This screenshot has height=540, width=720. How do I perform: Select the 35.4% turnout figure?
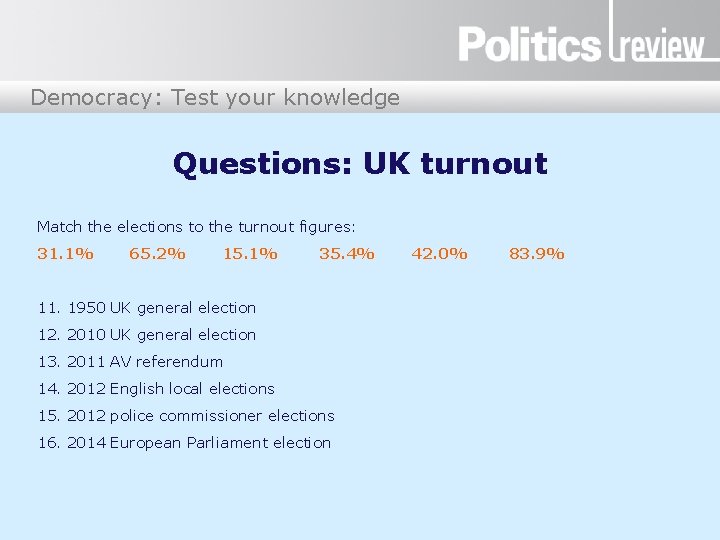347,253
